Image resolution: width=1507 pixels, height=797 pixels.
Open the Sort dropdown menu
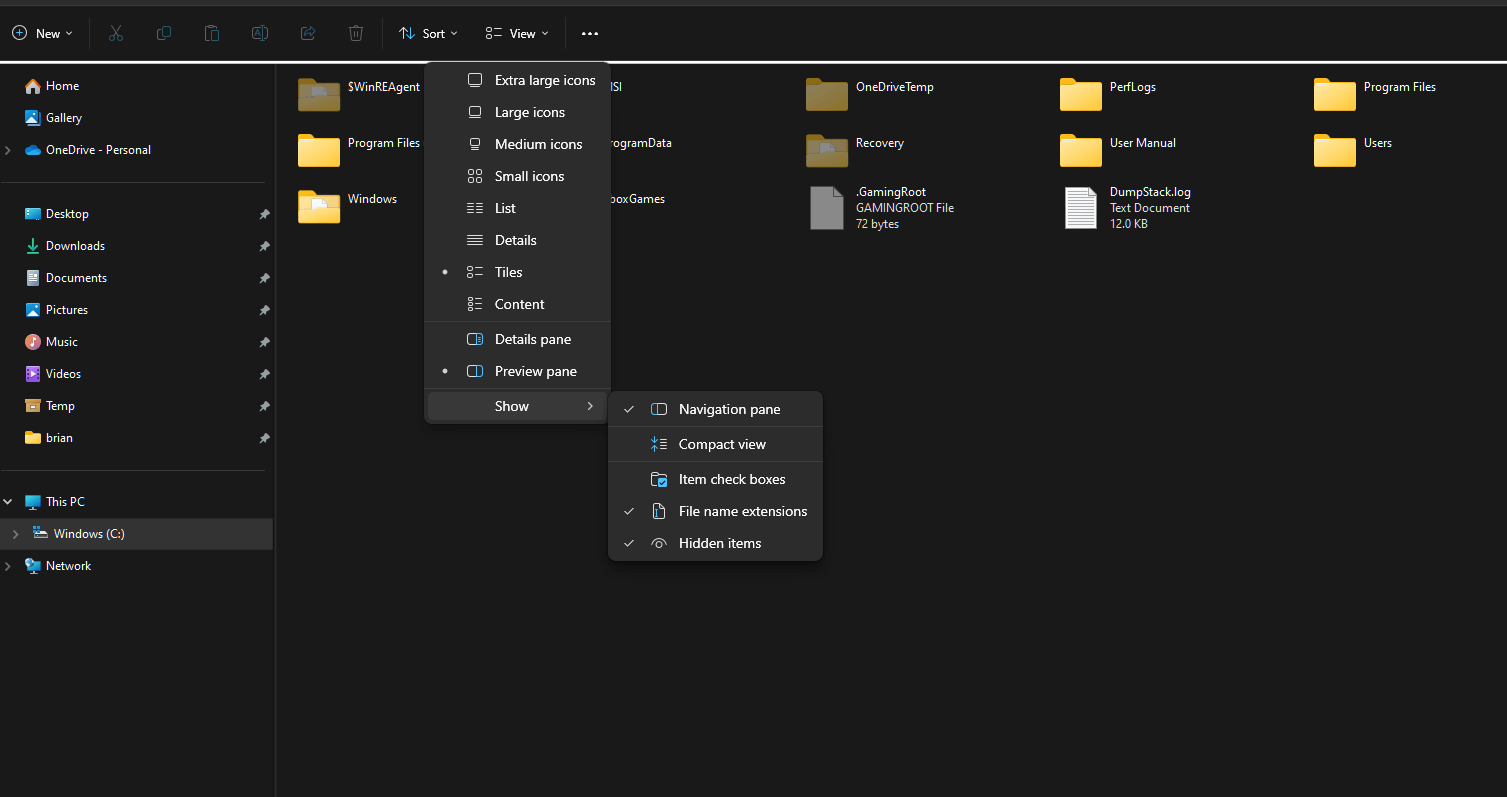pos(428,33)
